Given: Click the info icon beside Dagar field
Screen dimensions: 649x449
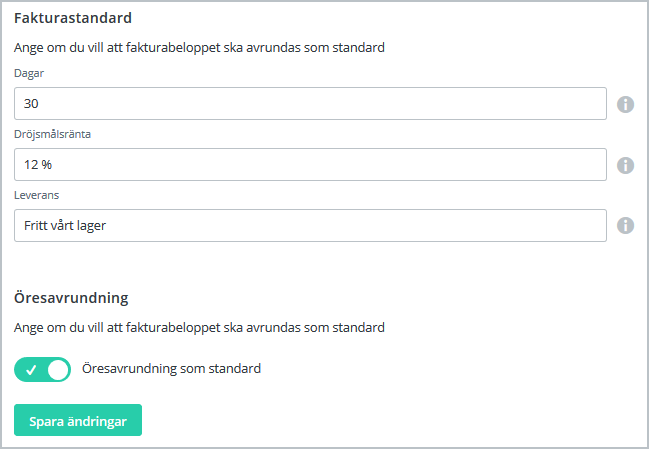Looking at the screenshot, I should click(x=626, y=104).
